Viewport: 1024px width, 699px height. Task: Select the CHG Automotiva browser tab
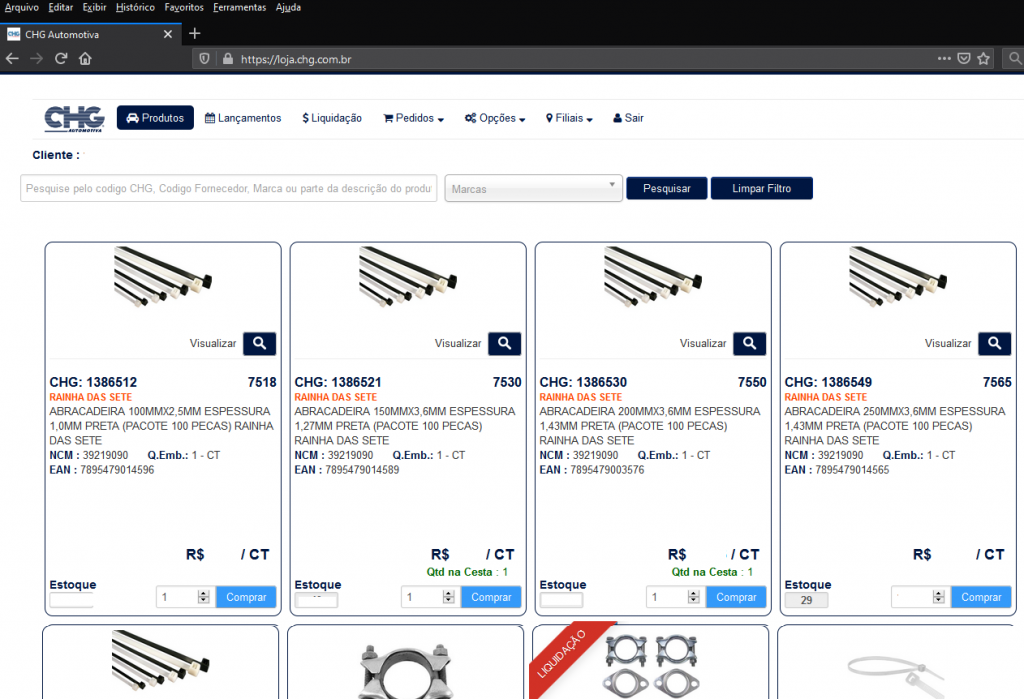tap(90, 34)
